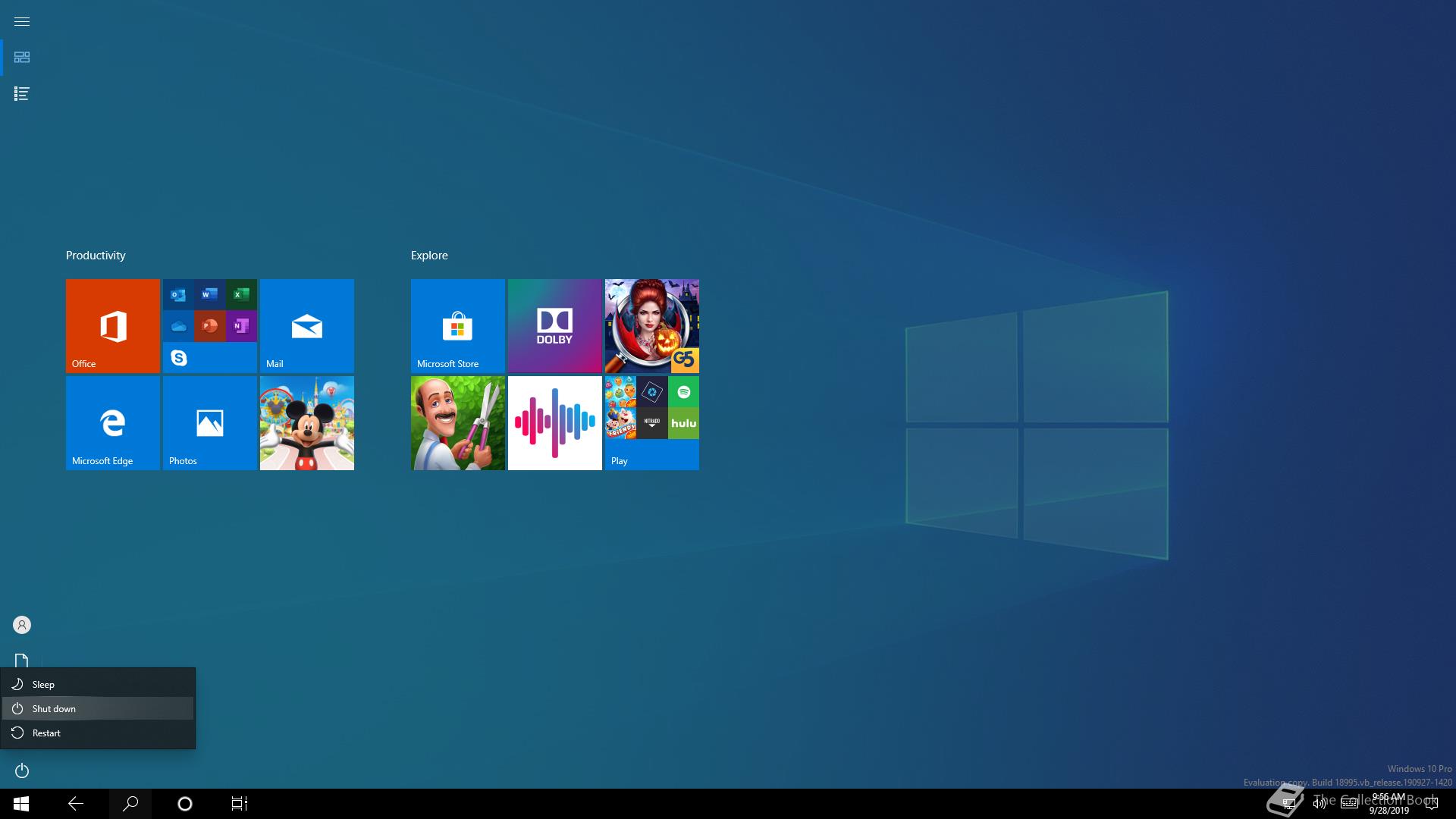Open the G5 hidden object game tile

(652, 326)
